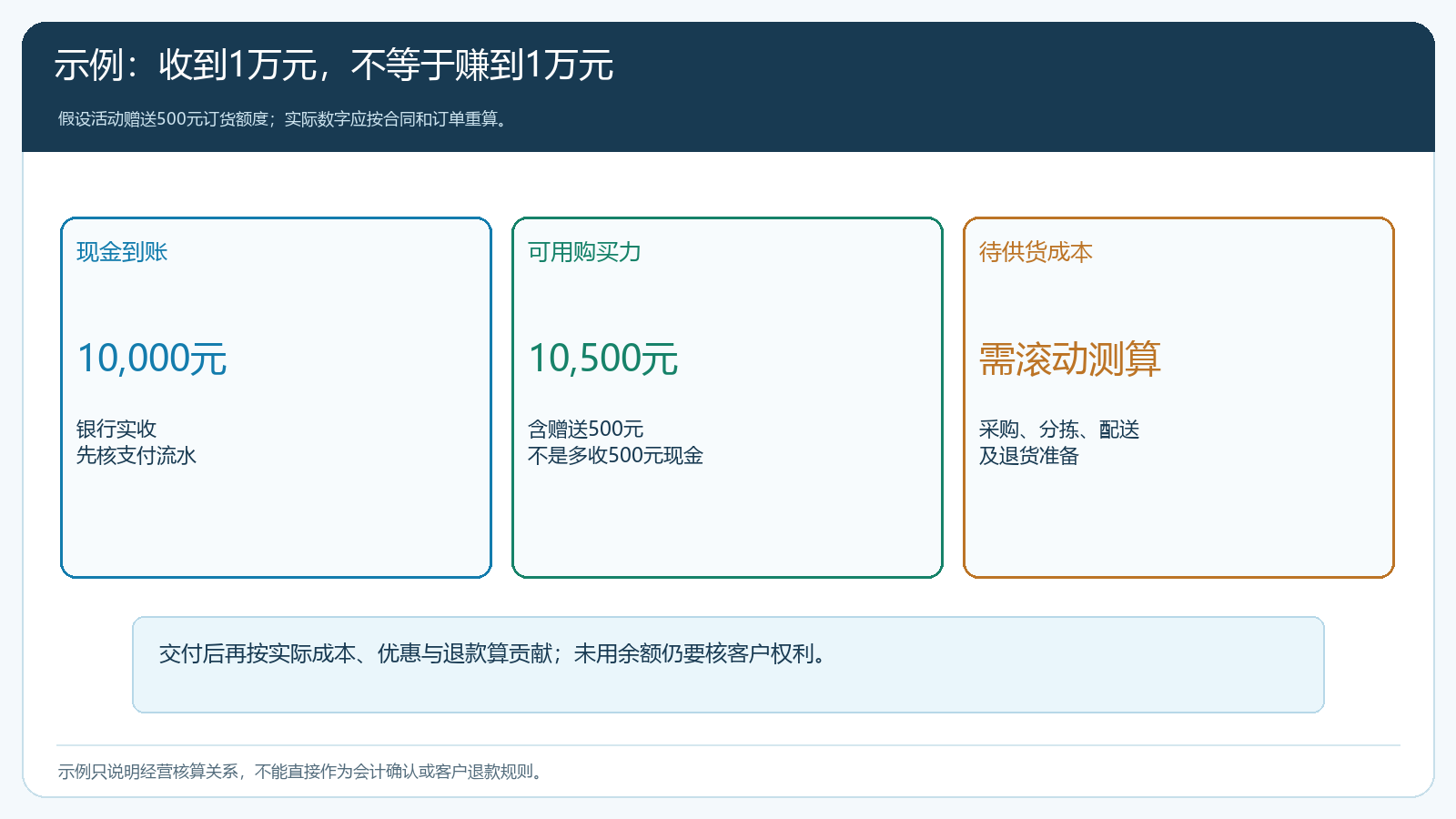Screen dimensions: 1456x819
Task: Click the 可用购买力 card heading
Action: point(584,252)
